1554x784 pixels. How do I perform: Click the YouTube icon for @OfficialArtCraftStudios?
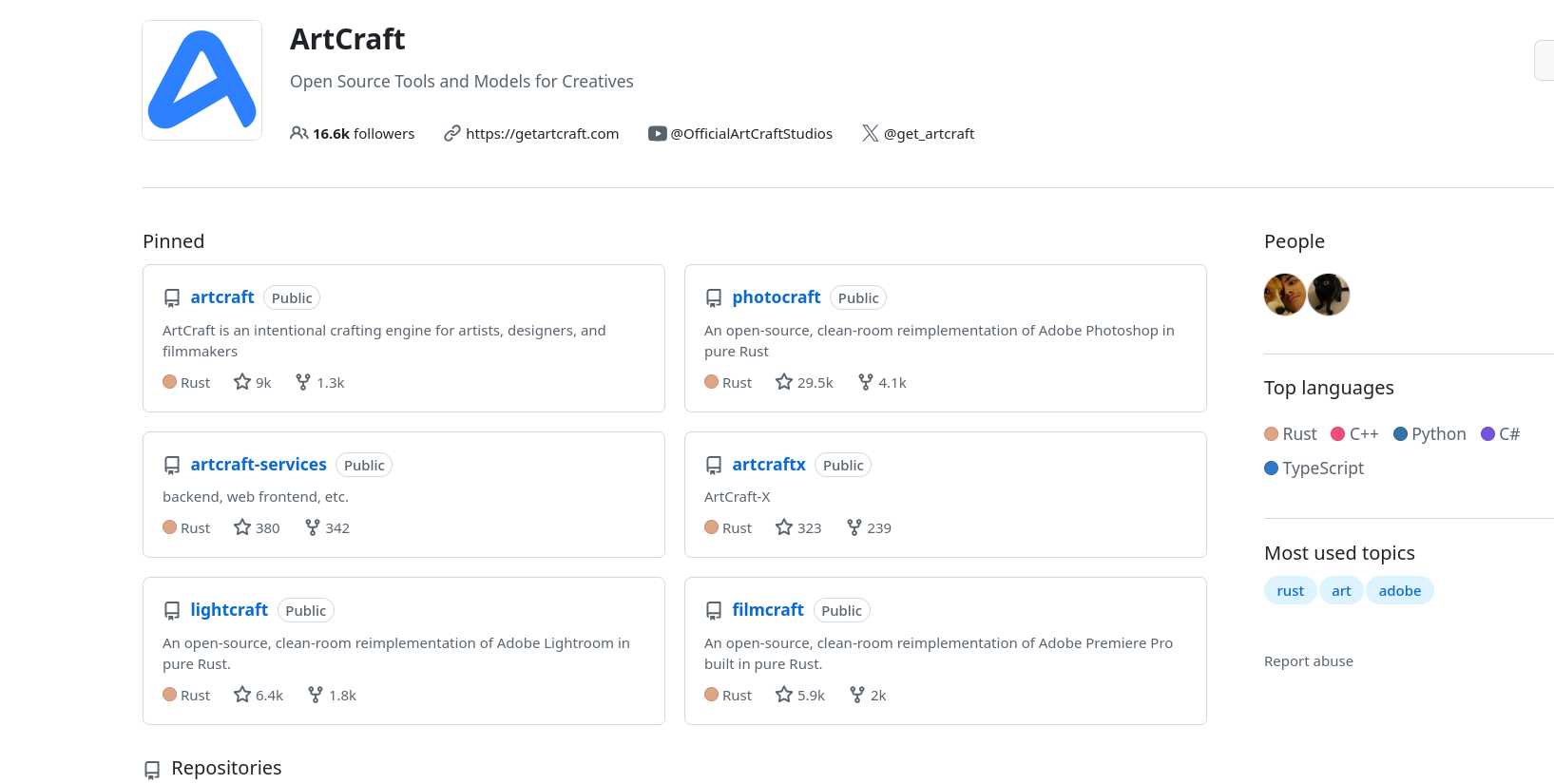click(658, 134)
